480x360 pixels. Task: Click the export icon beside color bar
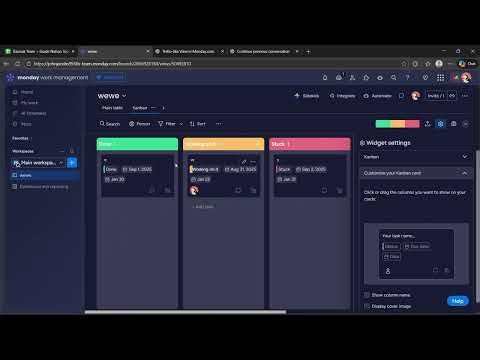428,124
